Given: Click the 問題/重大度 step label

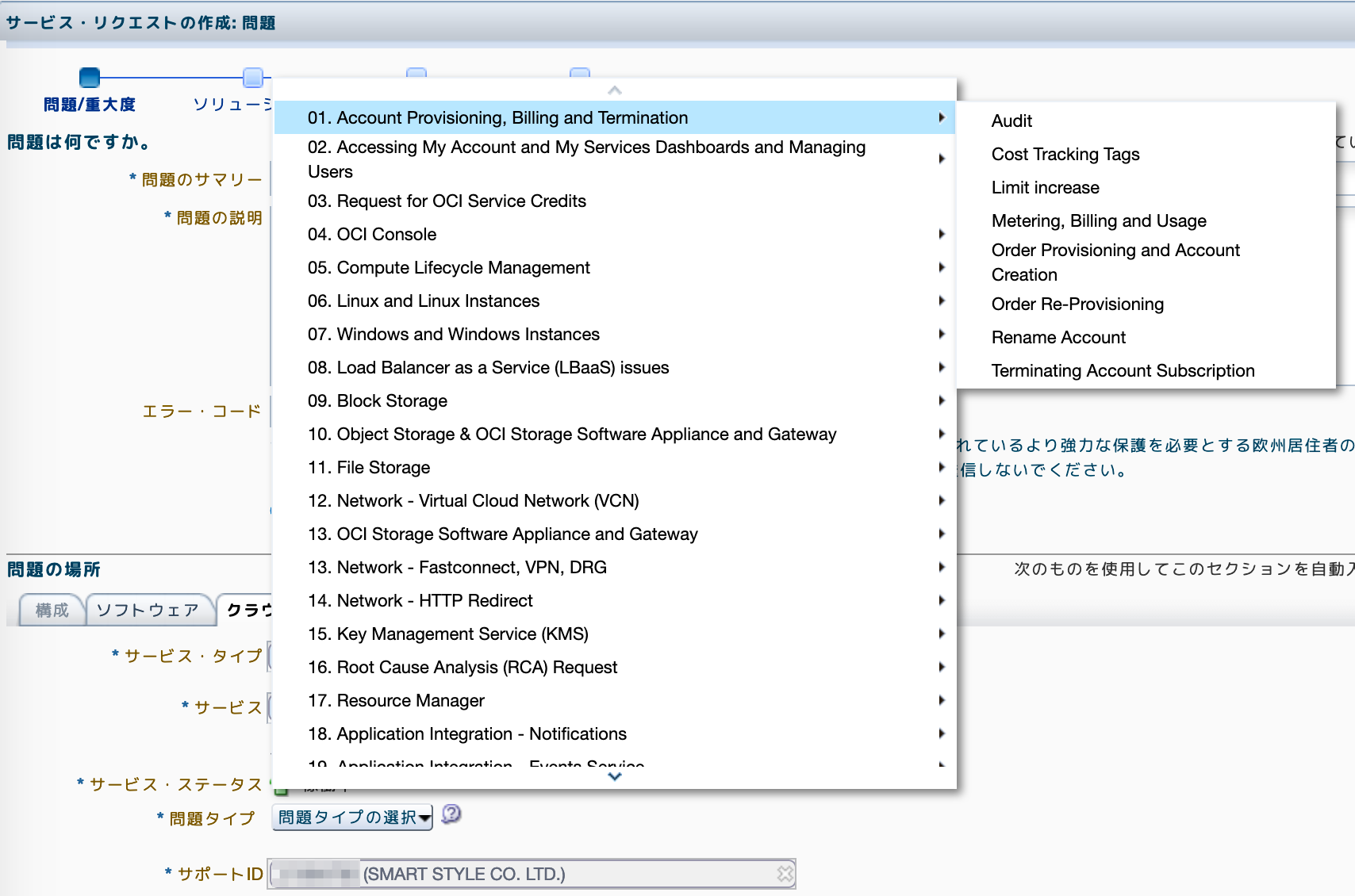Looking at the screenshot, I should pyautogui.click(x=90, y=104).
